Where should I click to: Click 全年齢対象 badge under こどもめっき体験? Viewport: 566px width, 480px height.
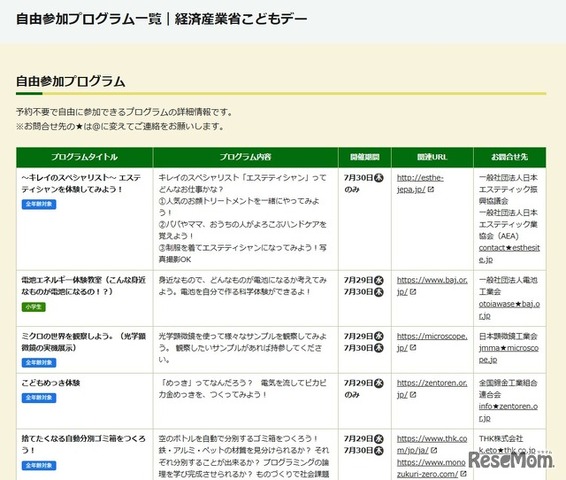(39, 398)
